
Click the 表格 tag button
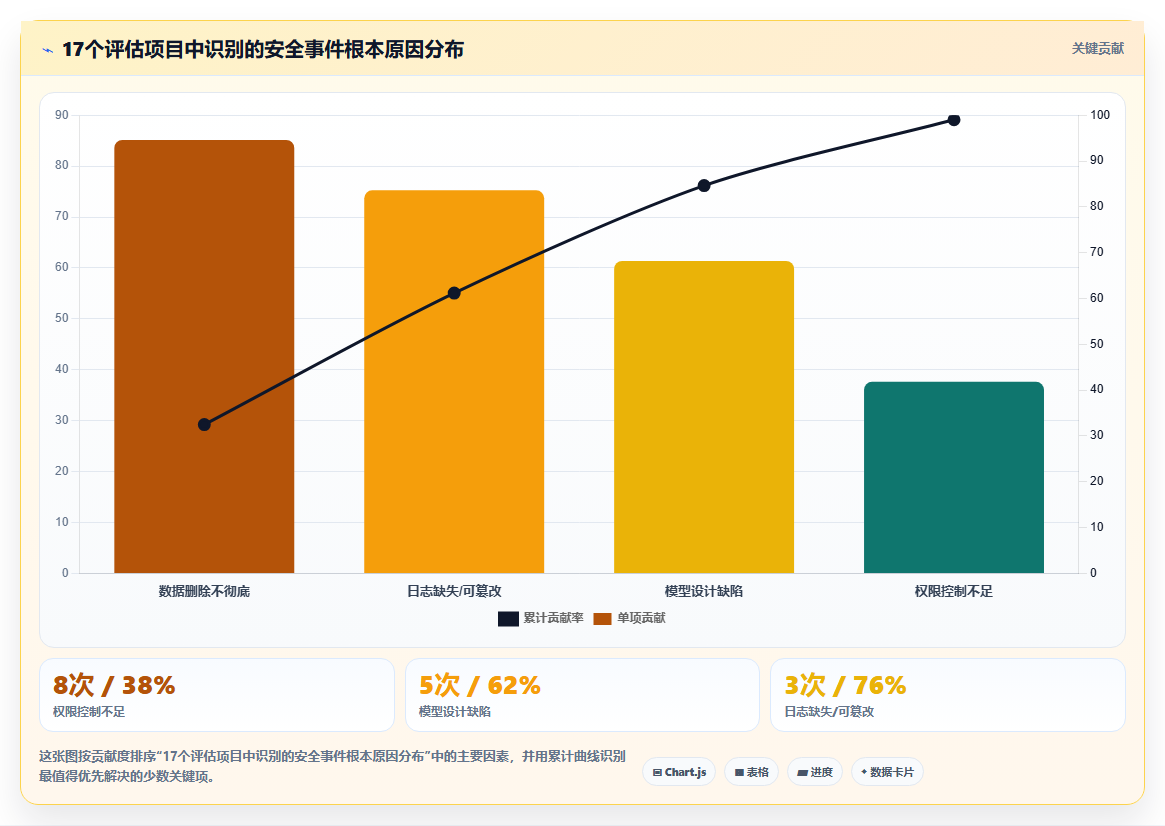[751, 773]
